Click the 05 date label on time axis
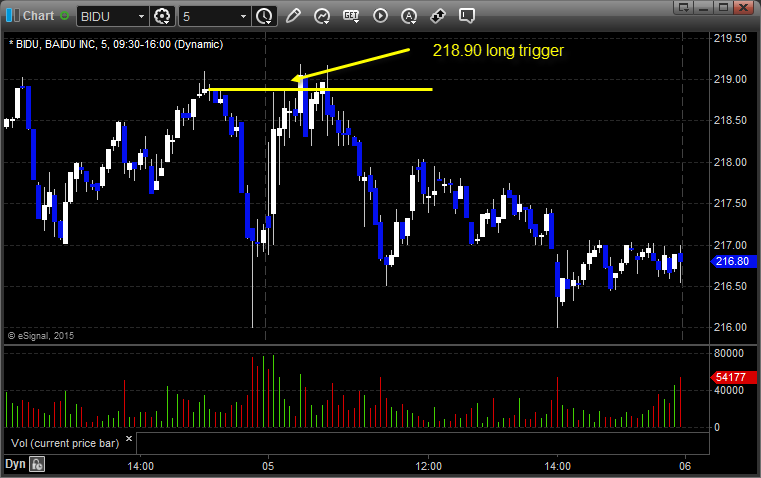The width and height of the screenshot is (761, 478). pyautogui.click(x=268, y=466)
